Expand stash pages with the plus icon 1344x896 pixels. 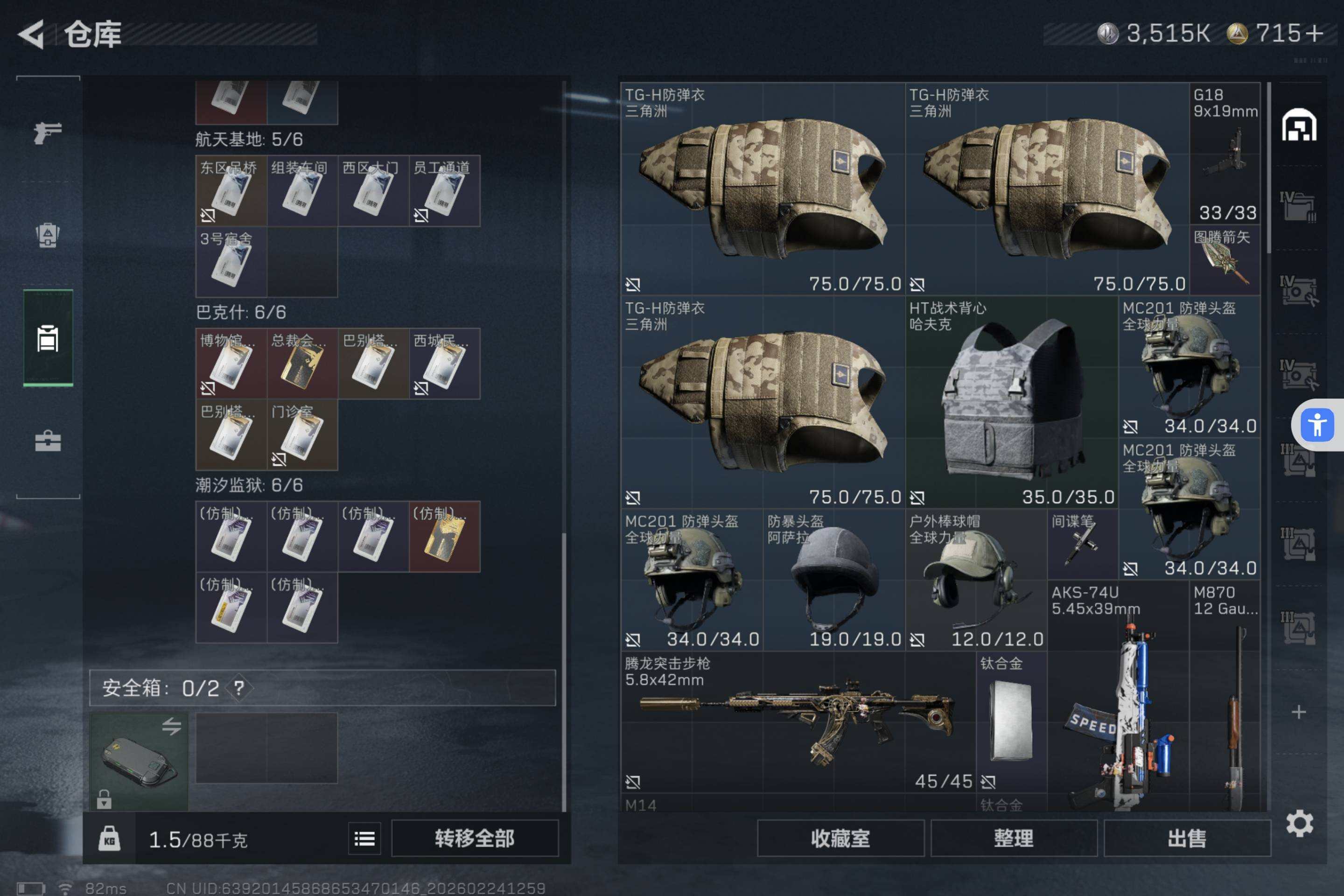coord(1299,712)
